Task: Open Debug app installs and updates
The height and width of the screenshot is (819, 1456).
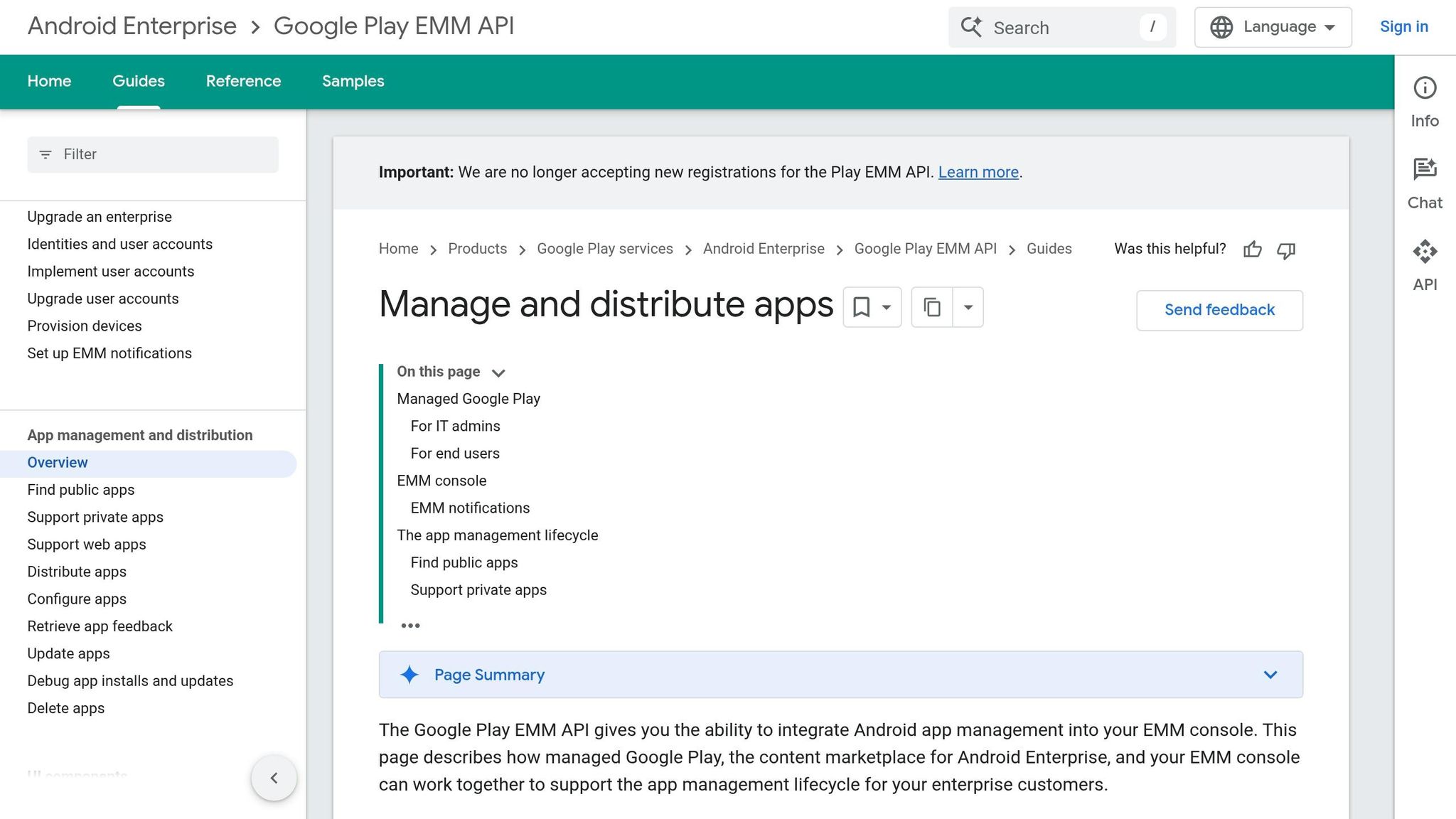Action: click(x=130, y=681)
